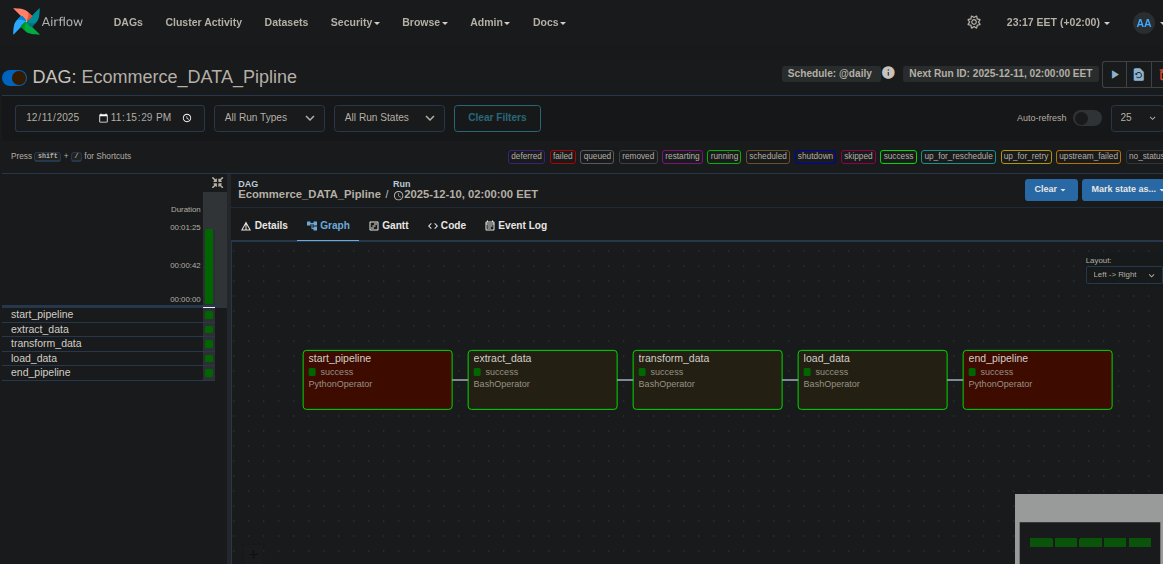The image size is (1163, 564).
Task: Open the Admin menu
Action: coord(490,22)
